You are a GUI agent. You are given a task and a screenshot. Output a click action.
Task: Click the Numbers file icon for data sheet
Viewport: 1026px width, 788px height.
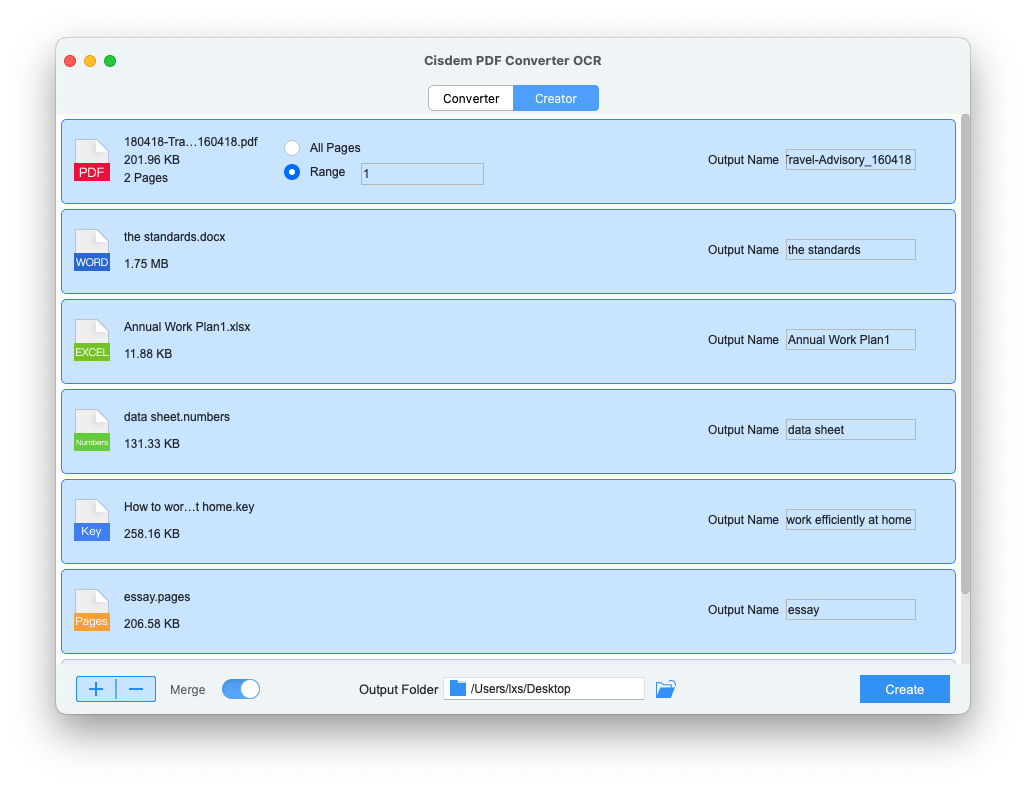(92, 430)
